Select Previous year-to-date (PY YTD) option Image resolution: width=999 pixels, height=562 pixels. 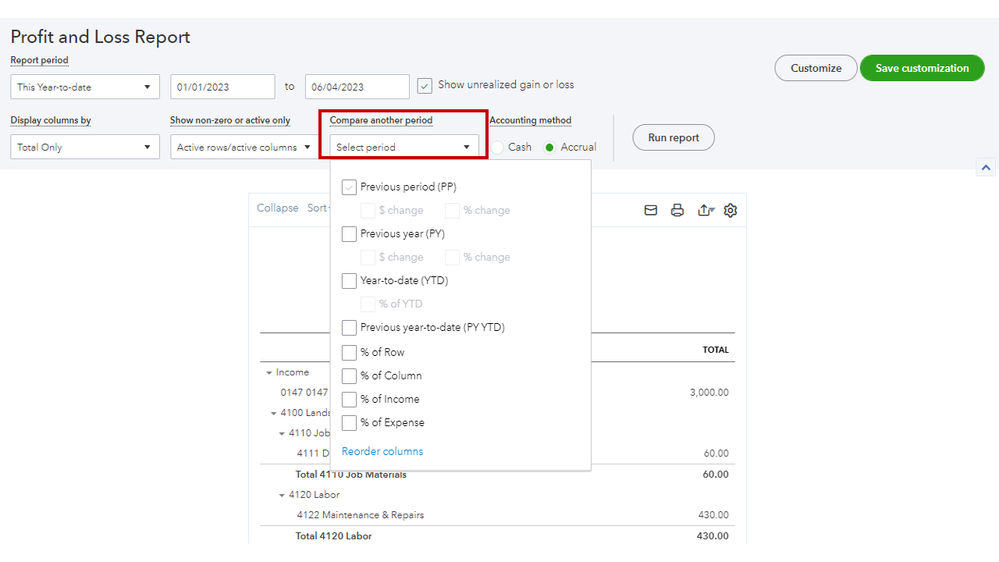tap(349, 328)
